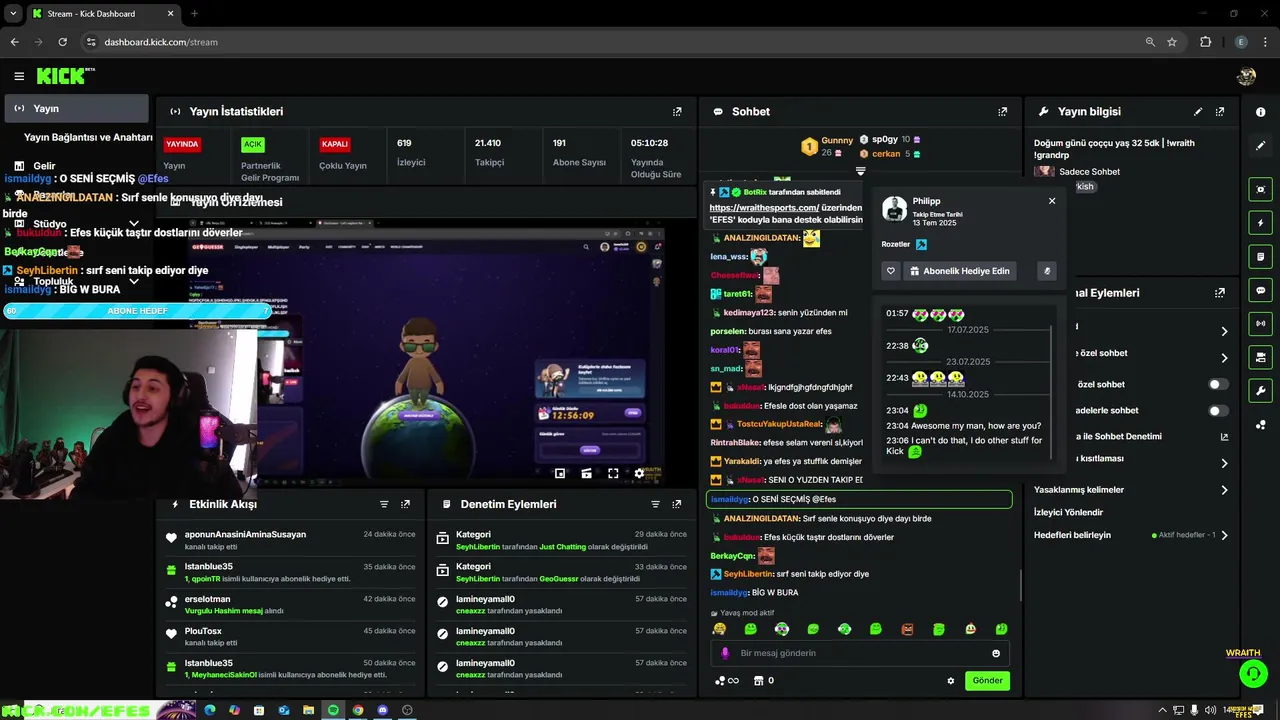
Task: Mute user with the icon in Philipp's card
Action: 1046,271
